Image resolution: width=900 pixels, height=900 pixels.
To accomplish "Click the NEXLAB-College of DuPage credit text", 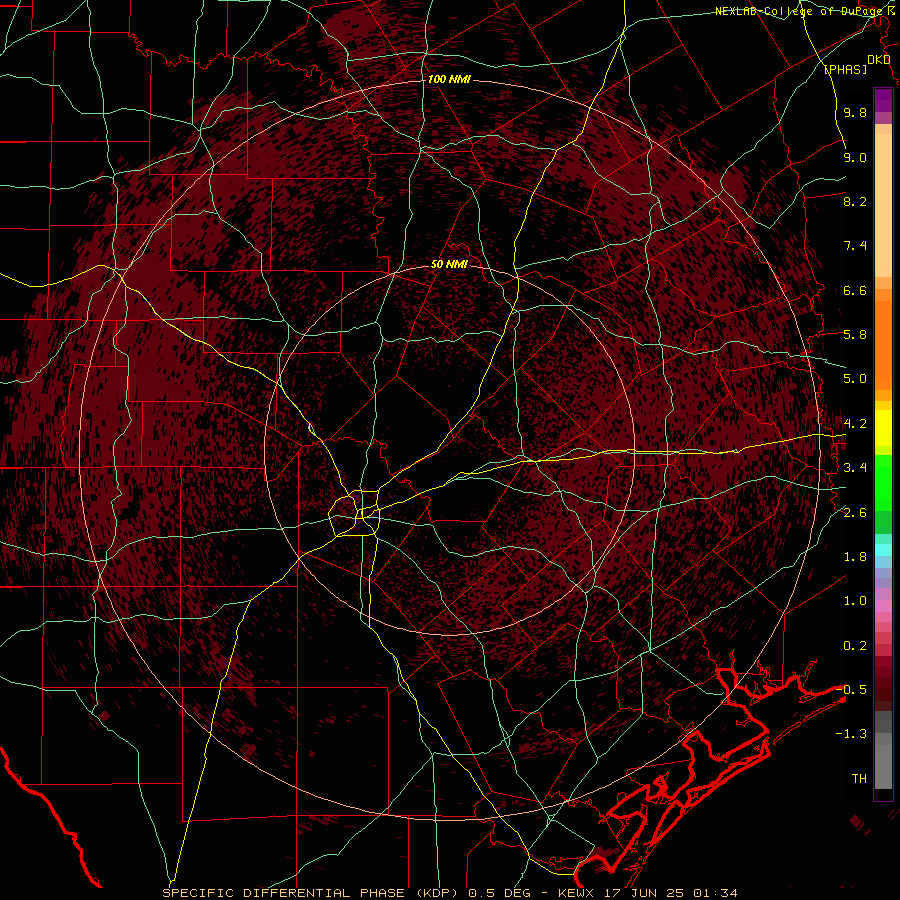I will 800,11.
